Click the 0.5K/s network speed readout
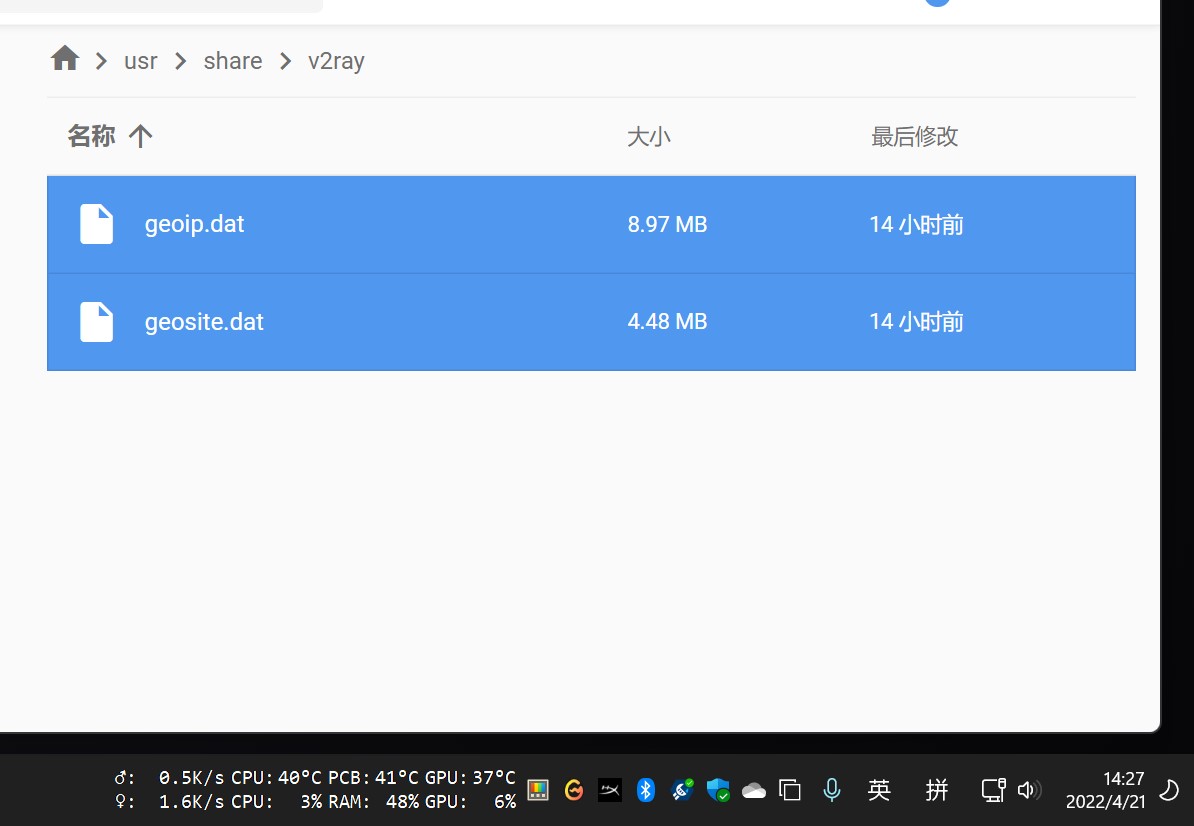1194x826 pixels. click(191, 778)
